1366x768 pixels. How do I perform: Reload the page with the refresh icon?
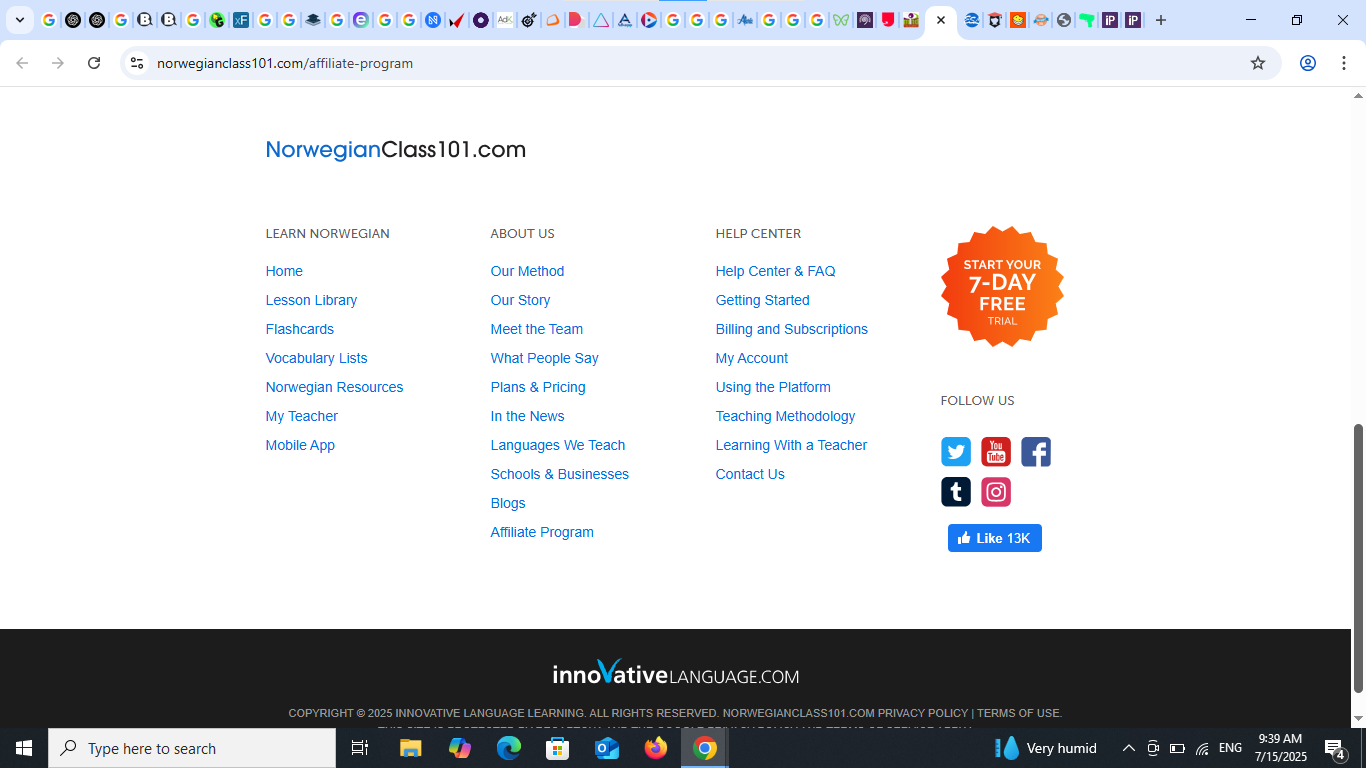click(x=94, y=63)
